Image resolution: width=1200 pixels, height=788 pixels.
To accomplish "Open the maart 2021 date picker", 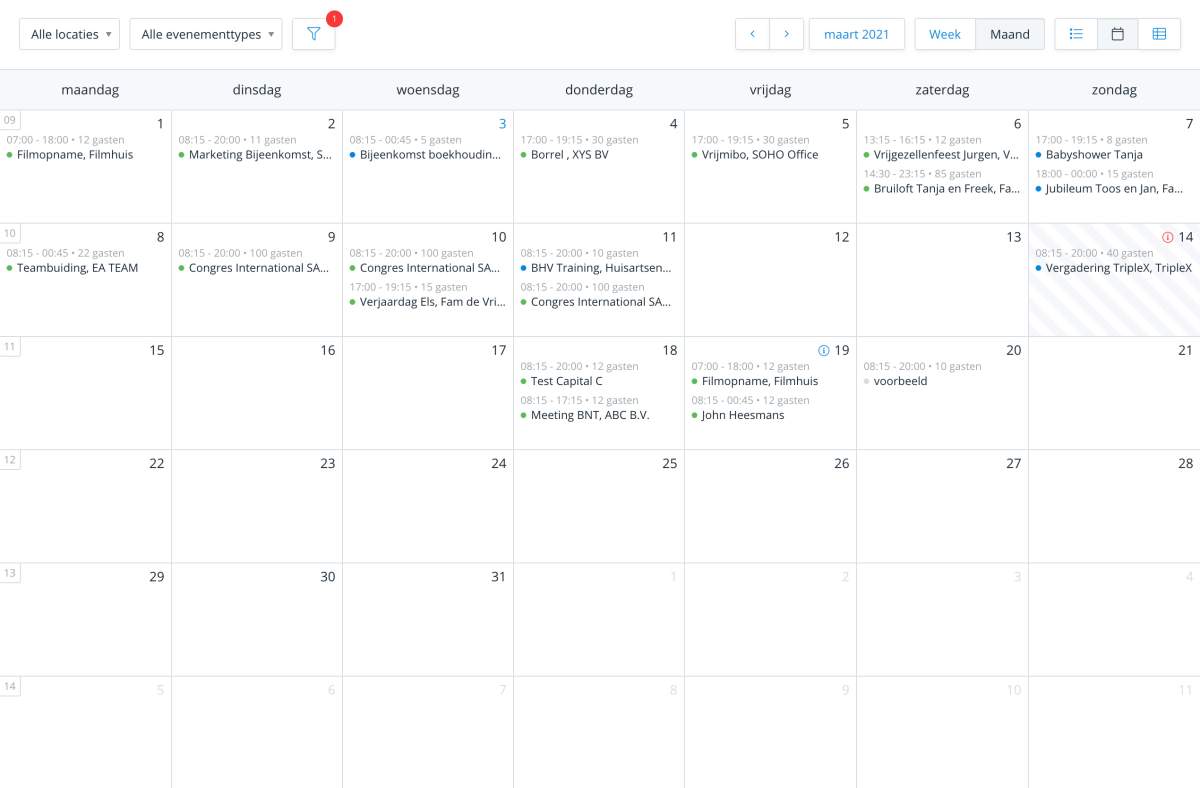I will (x=856, y=34).
